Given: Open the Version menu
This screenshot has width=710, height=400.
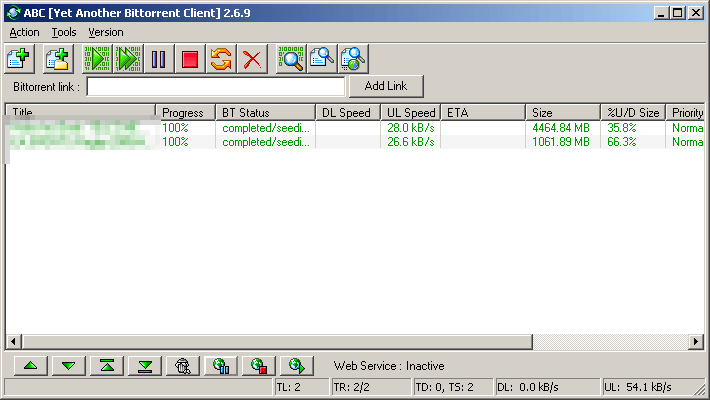Looking at the screenshot, I should click(x=106, y=32).
